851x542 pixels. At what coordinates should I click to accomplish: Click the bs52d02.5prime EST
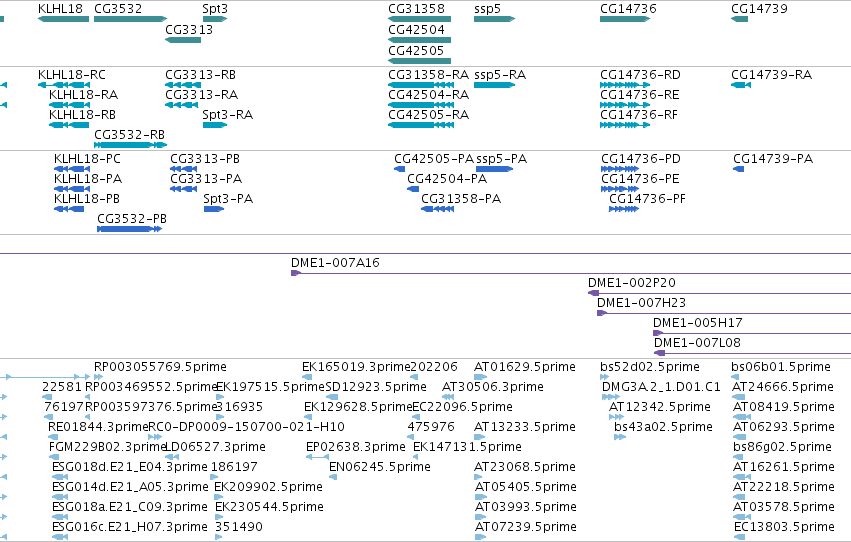[604, 377]
